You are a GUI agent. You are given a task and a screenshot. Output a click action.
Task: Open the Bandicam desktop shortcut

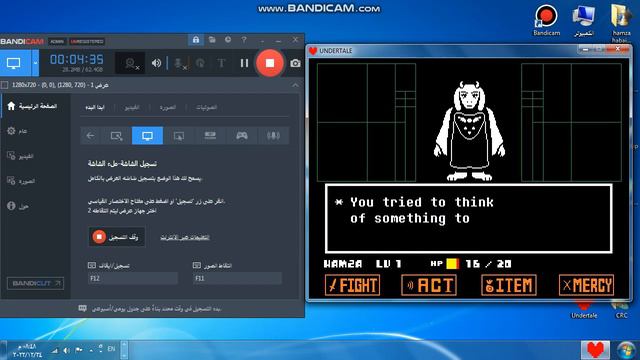point(547,20)
